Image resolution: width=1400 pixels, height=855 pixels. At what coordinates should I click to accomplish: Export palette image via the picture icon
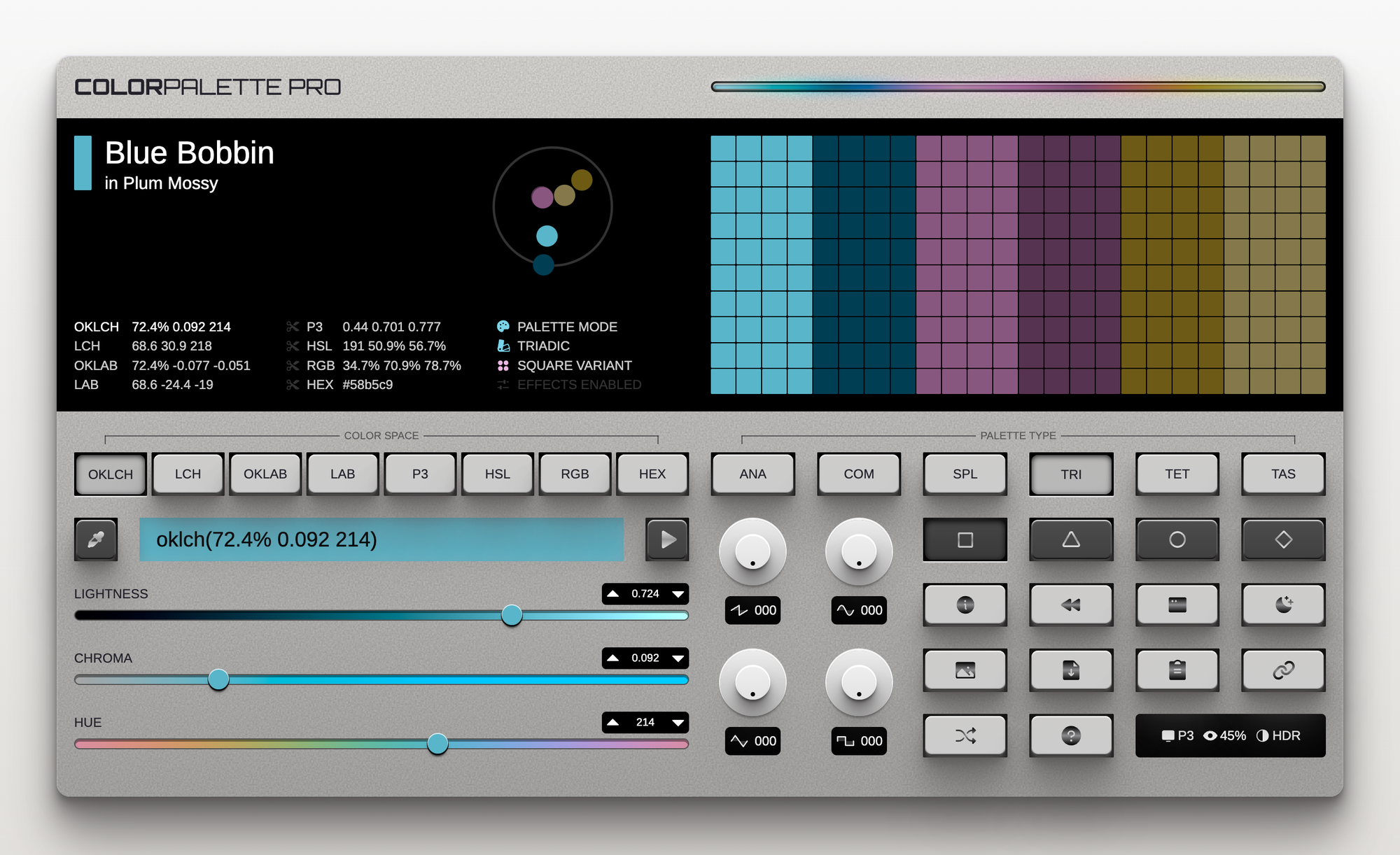[x=965, y=670]
